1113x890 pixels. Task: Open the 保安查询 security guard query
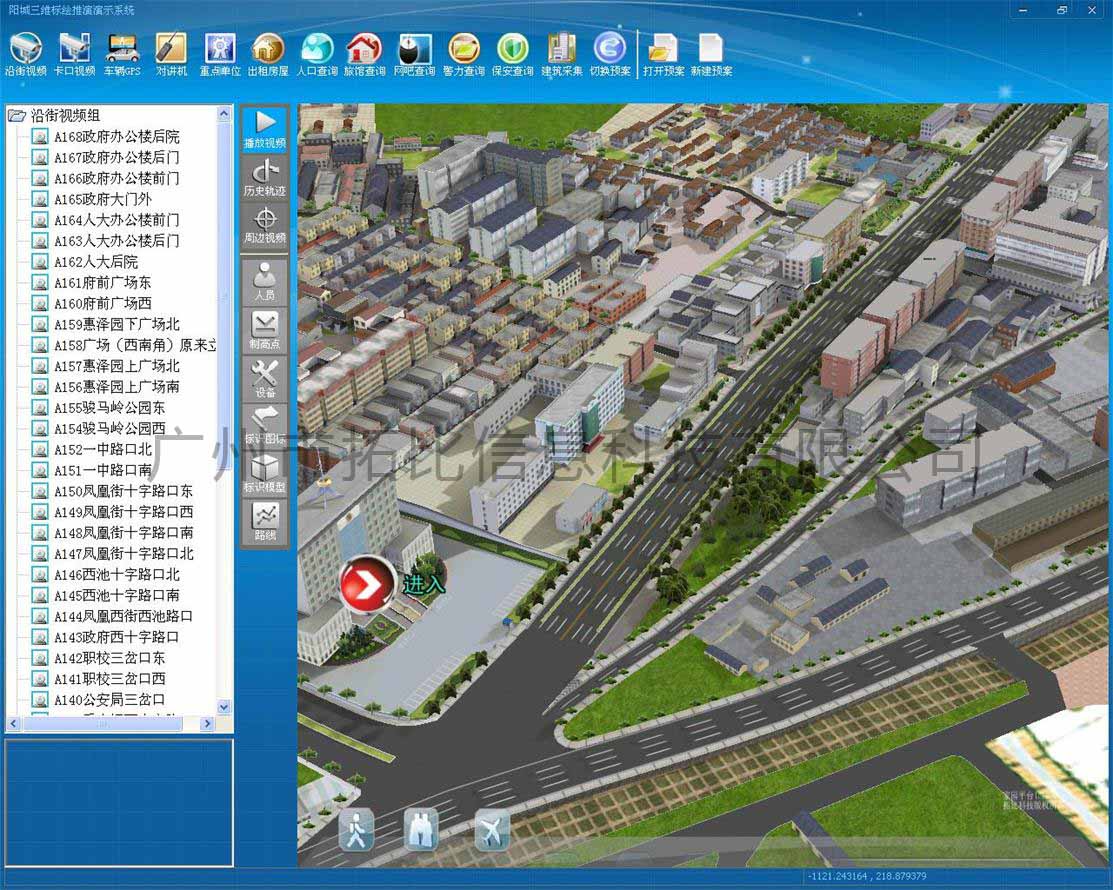[512, 54]
